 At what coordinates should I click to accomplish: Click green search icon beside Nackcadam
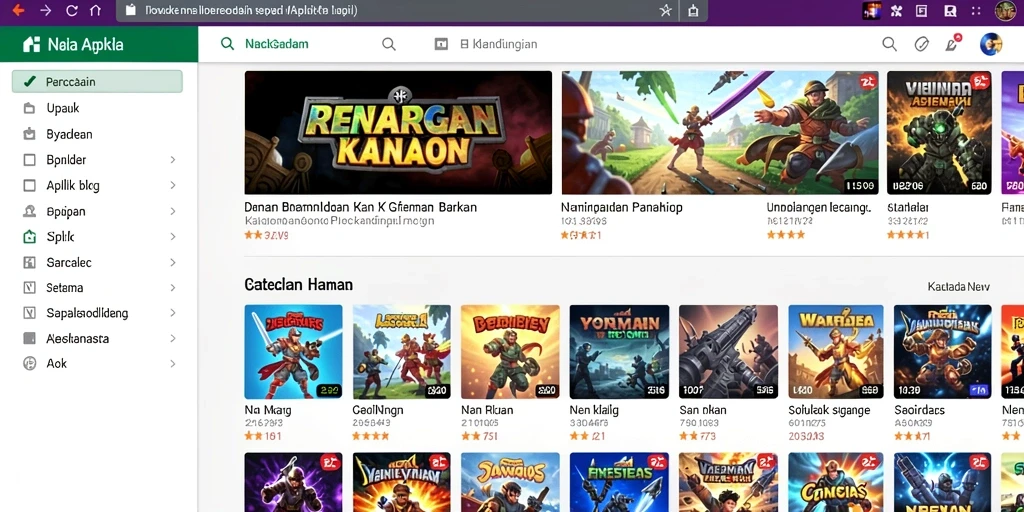click(227, 44)
